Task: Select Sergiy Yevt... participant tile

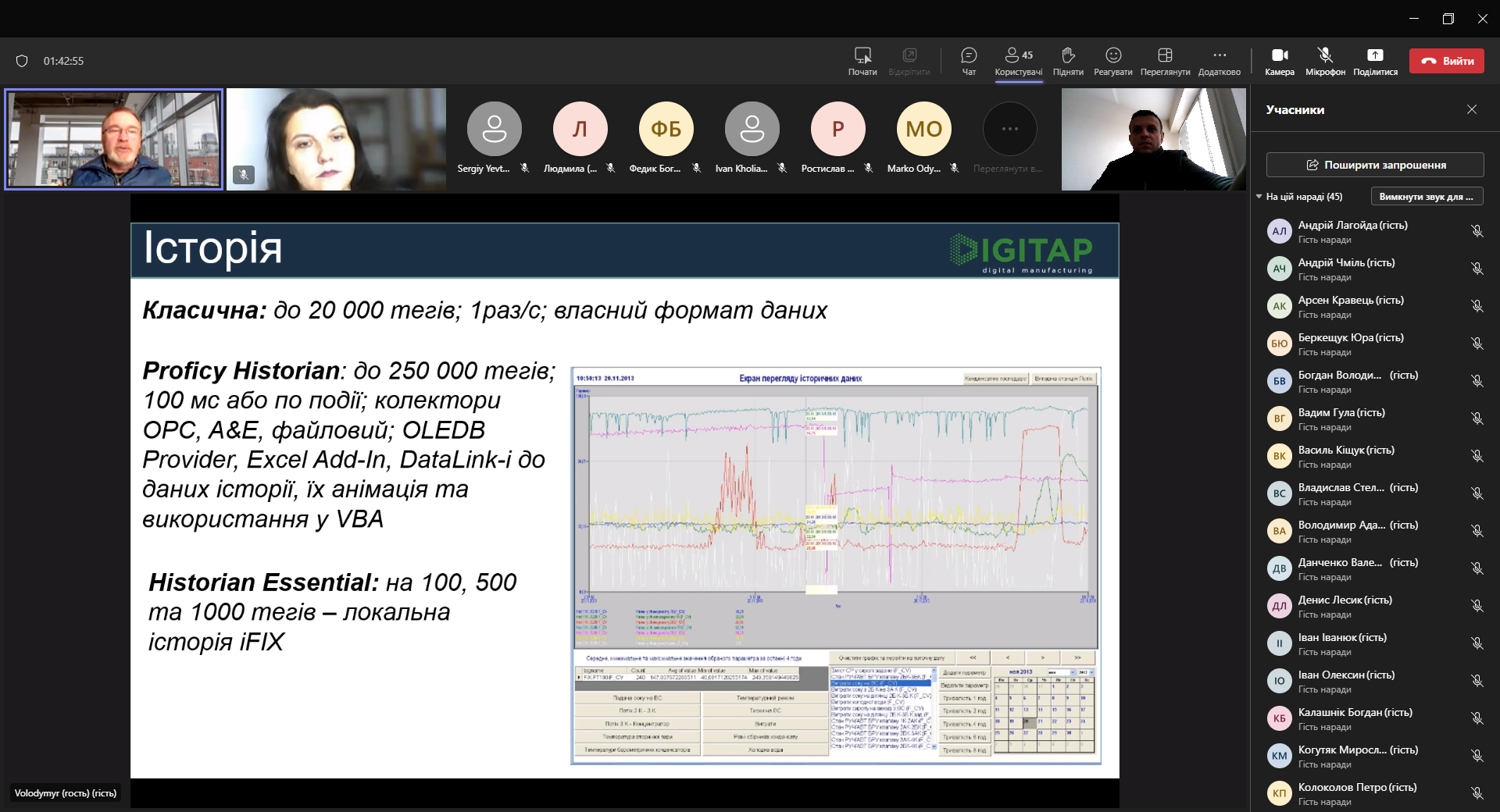Action: (494, 138)
